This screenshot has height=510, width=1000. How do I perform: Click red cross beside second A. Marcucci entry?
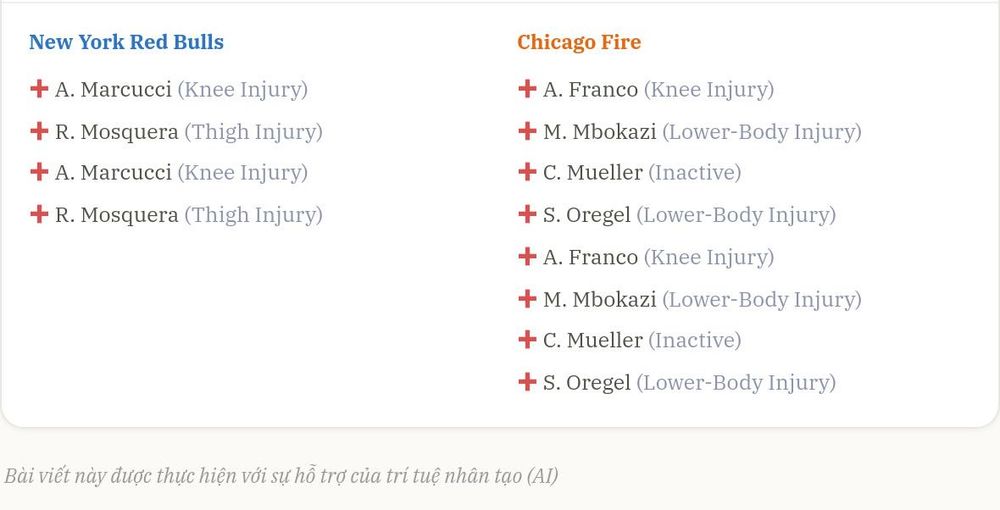coord(39,171)
